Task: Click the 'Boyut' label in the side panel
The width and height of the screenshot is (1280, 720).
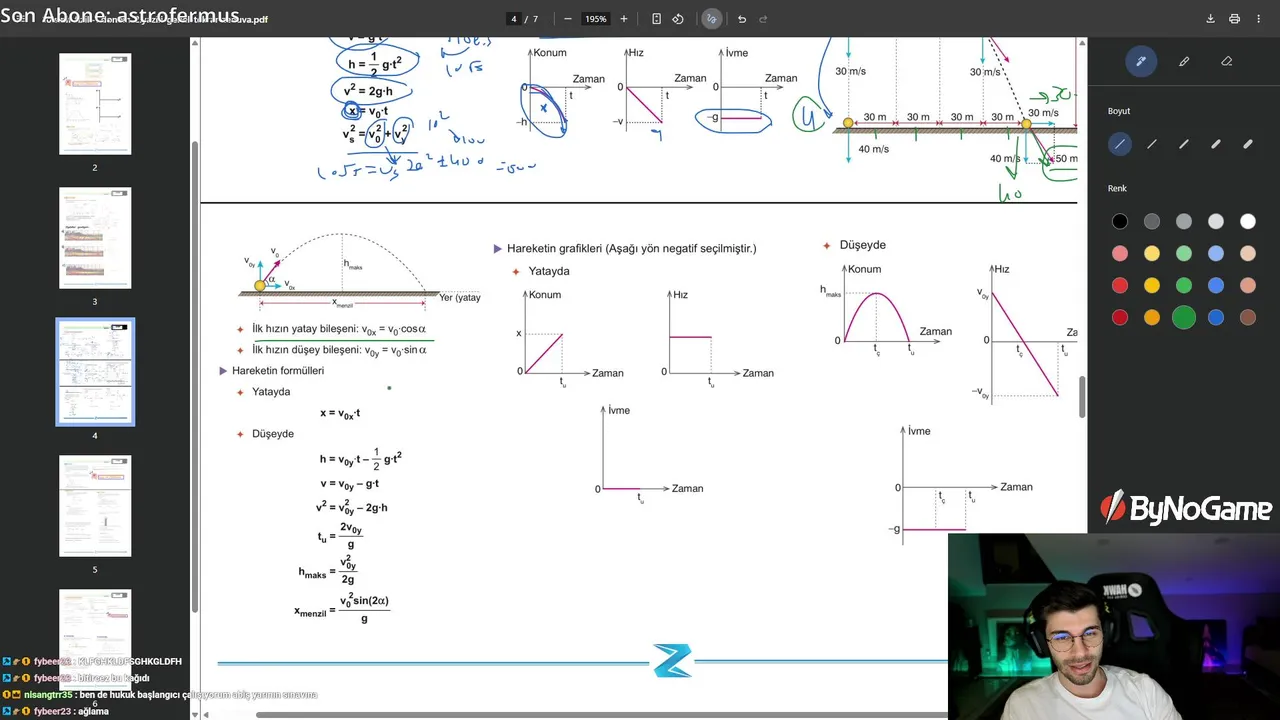Action: tap(1119, 111)
